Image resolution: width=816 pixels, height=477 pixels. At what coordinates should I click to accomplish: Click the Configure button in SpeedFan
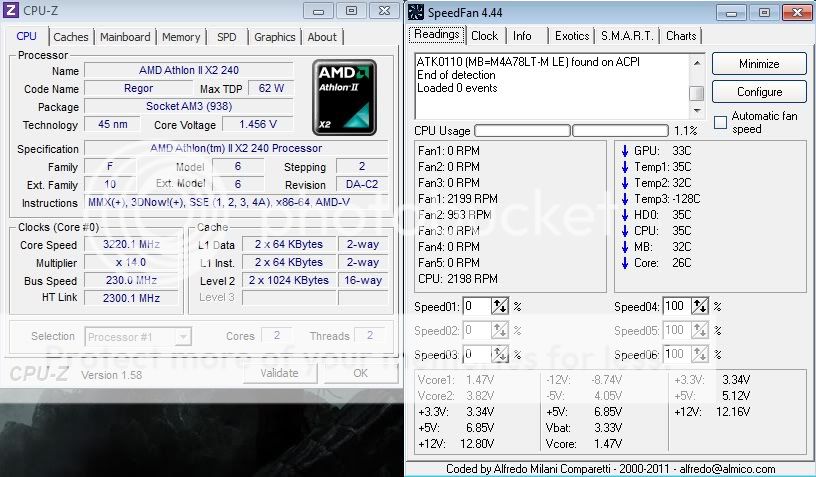tap(759, 92)
